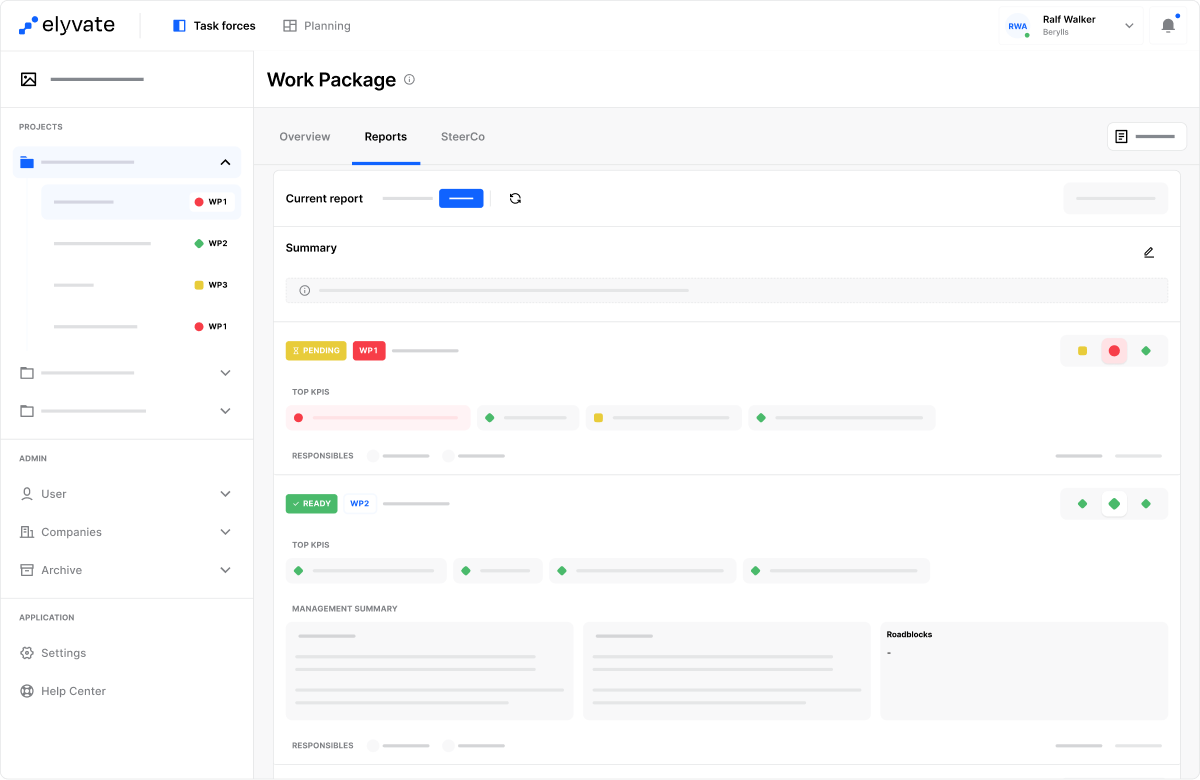Click the Work Package info icon
The image size is (1200, 780).
(x=409, y=80)
